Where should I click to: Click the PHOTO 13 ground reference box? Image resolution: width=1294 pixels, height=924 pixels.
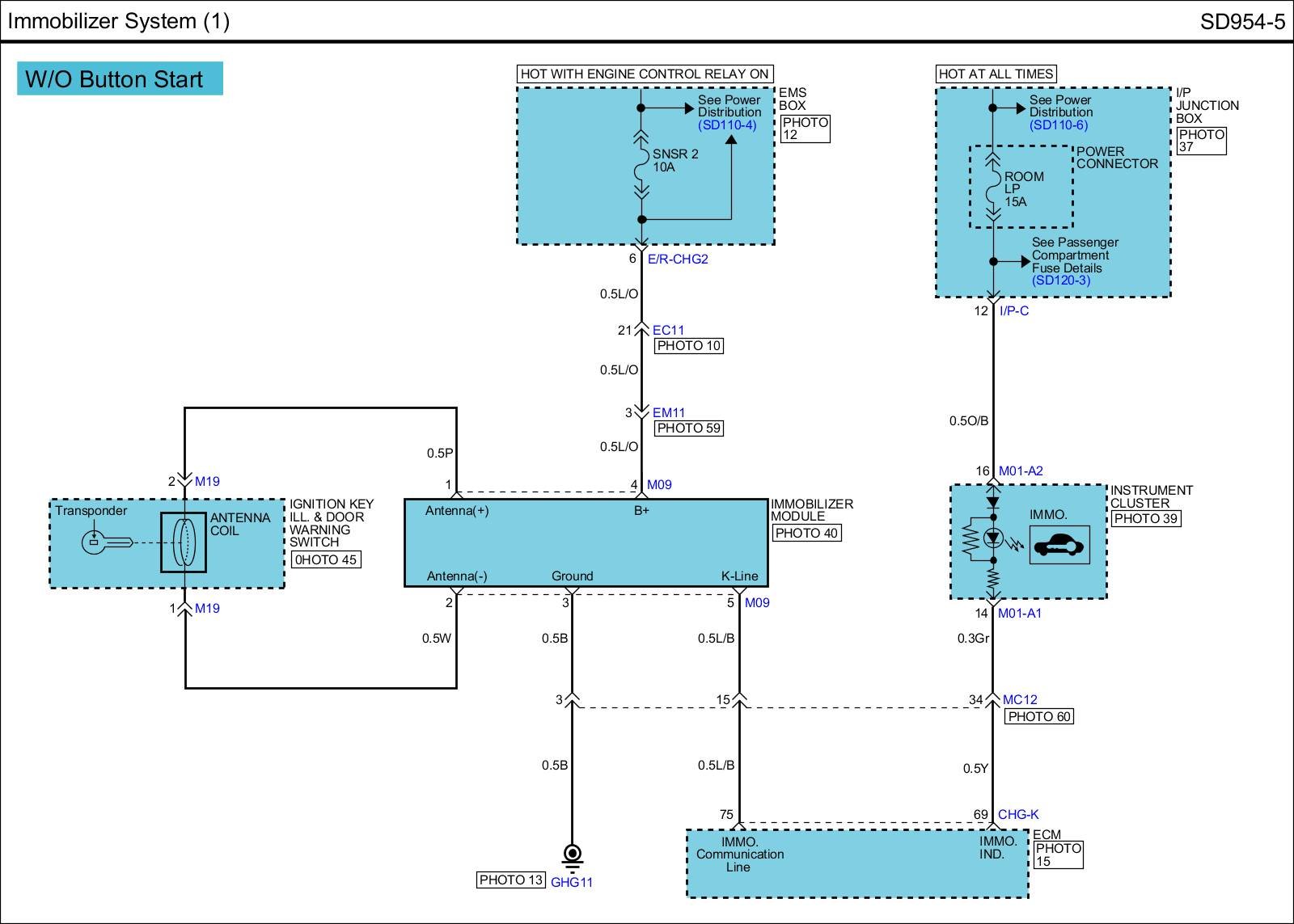click(x=511, y=880)
